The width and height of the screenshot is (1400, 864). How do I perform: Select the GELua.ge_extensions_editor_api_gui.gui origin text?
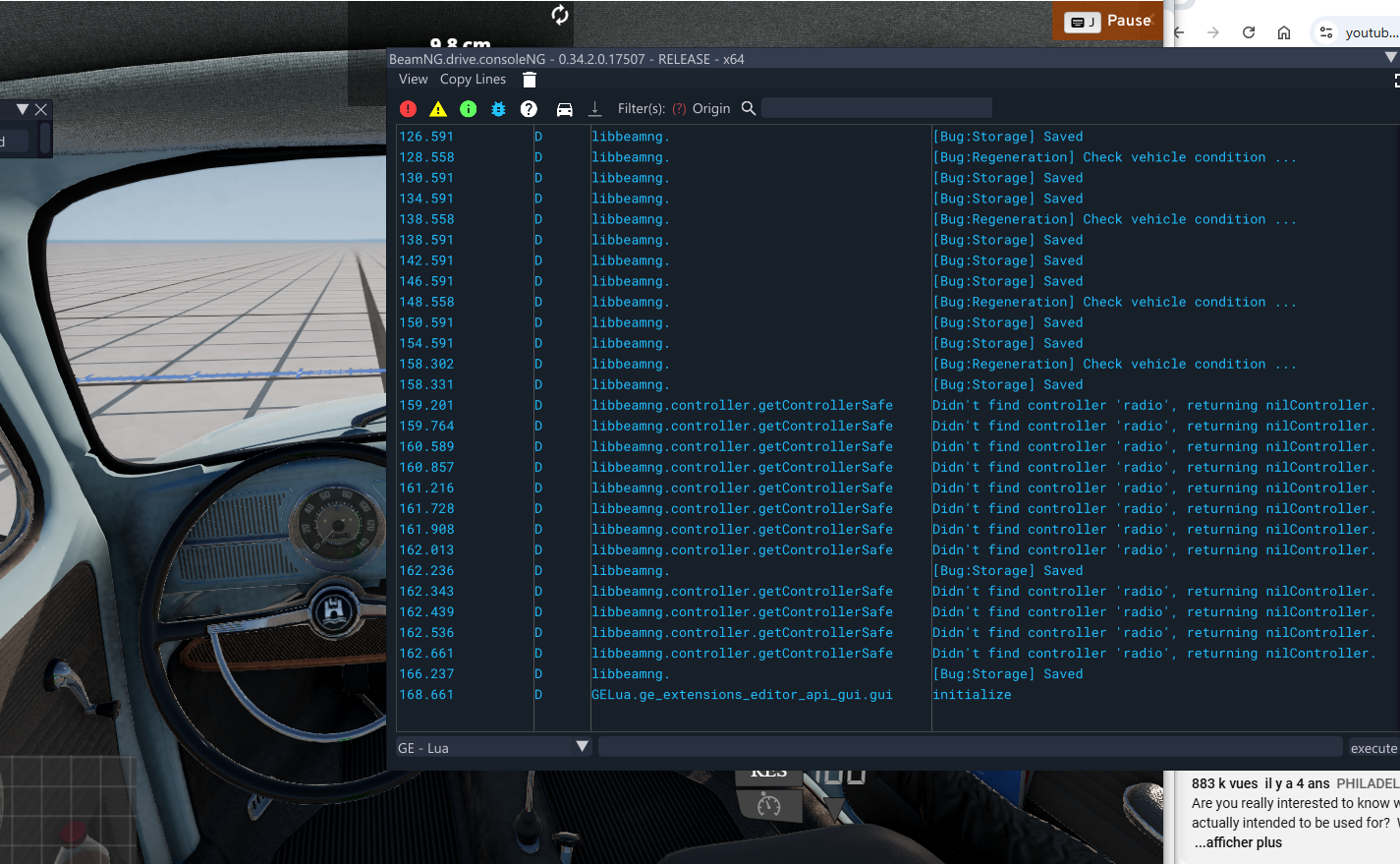tap(742, 695)
